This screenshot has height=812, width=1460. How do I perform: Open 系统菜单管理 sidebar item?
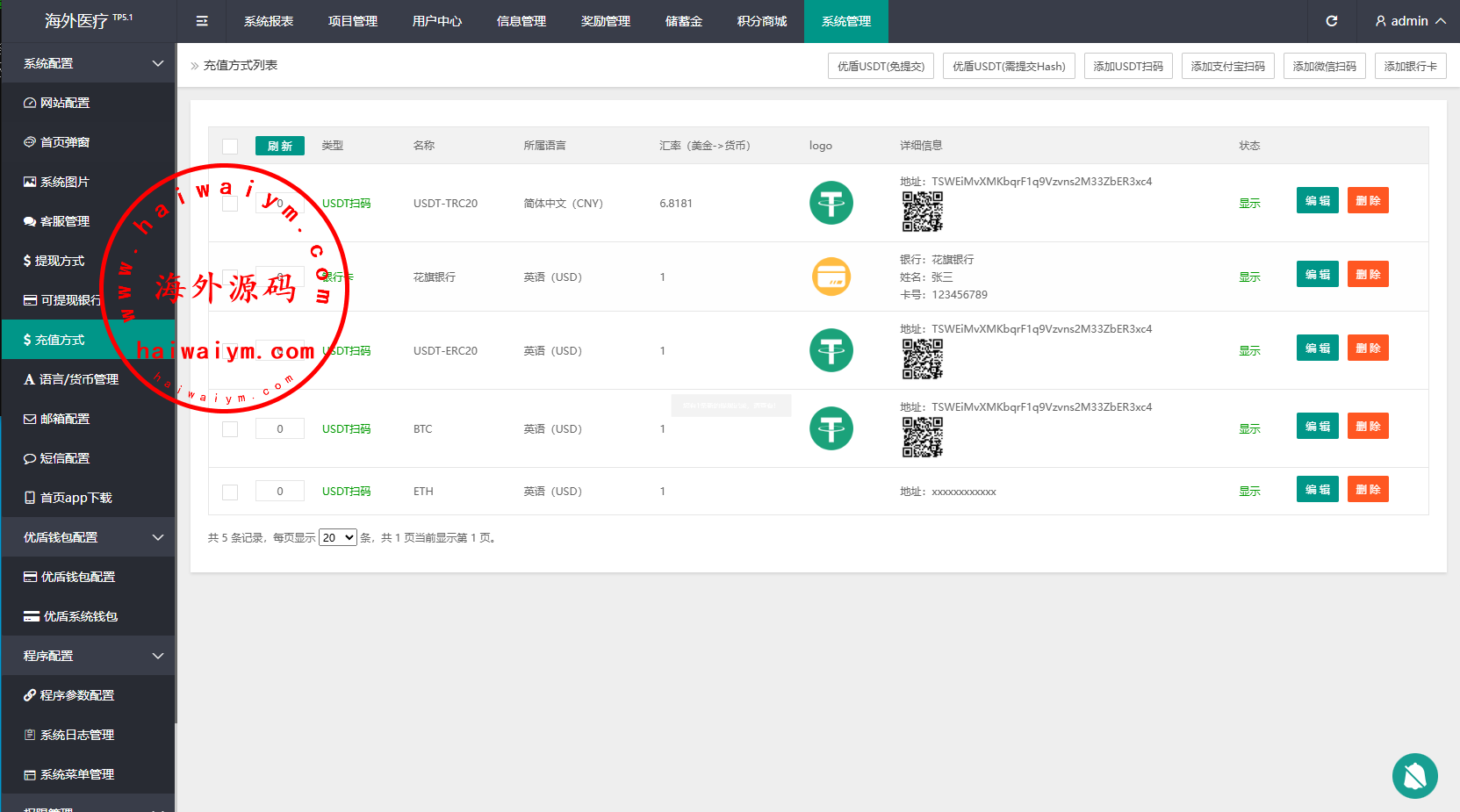tap(88, 774)
